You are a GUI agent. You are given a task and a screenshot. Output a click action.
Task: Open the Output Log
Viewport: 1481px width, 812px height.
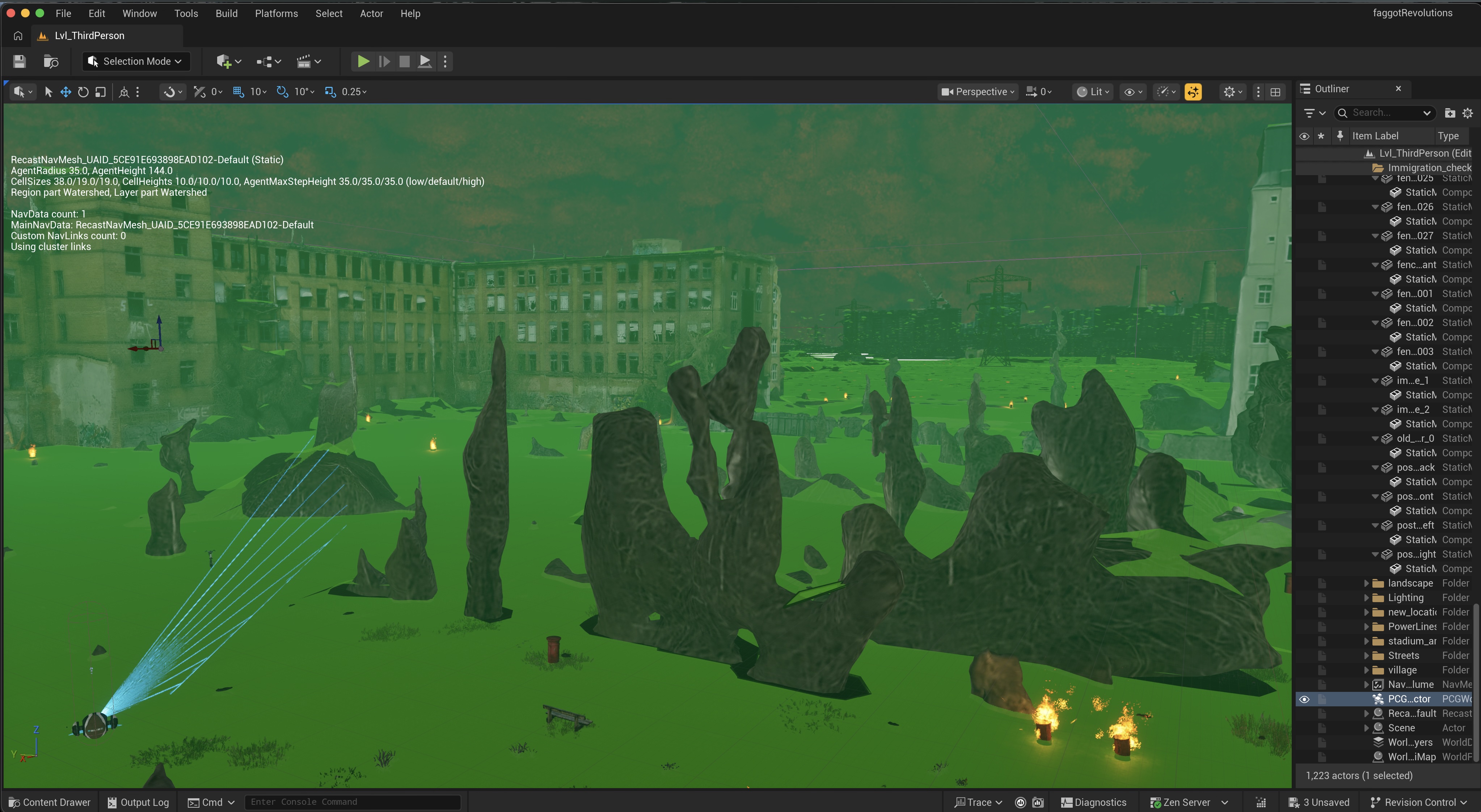138,802
